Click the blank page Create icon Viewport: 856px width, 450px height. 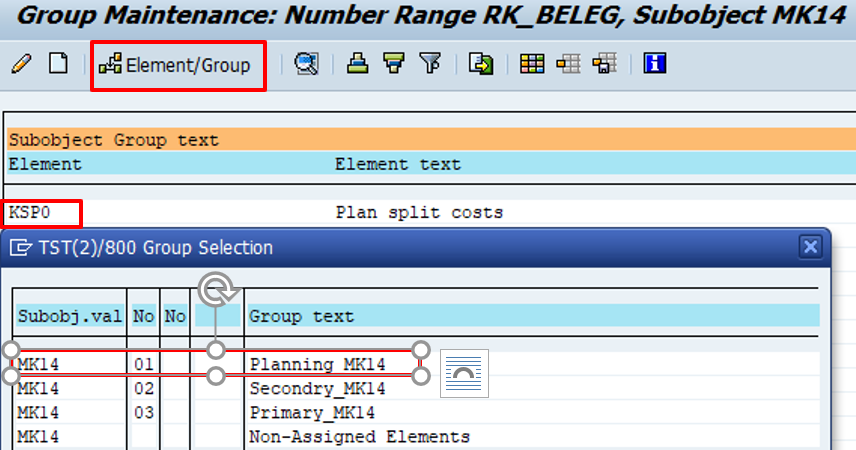(59, 64)
